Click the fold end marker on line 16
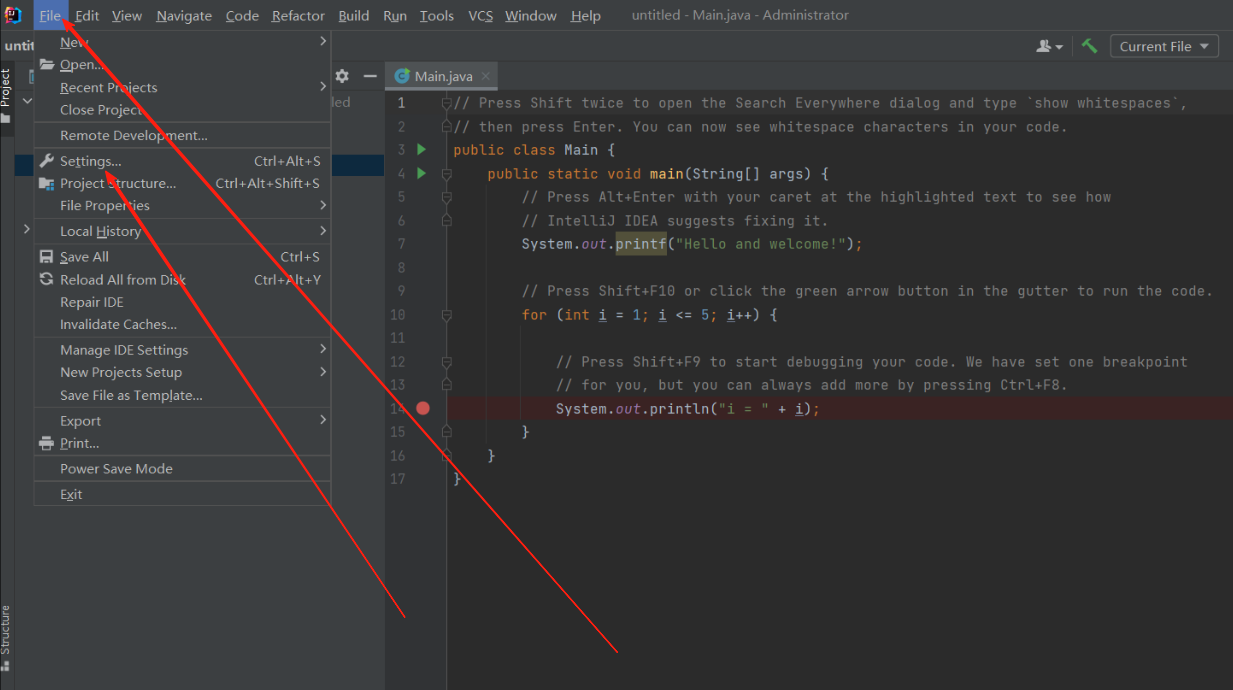The height and width of the screenshot is (690, 1233). pyautogui.click(x=447, y=456)
